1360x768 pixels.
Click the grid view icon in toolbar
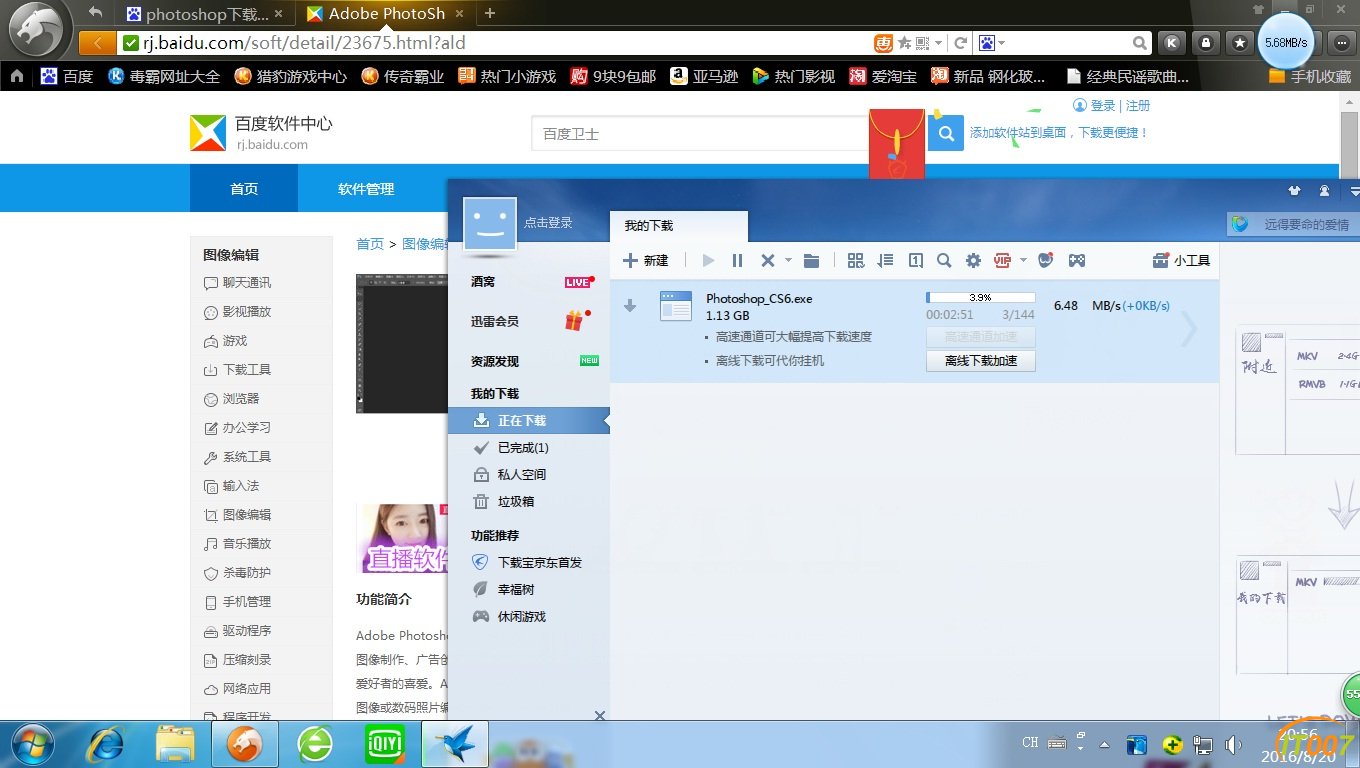click(x=855, y=260)
